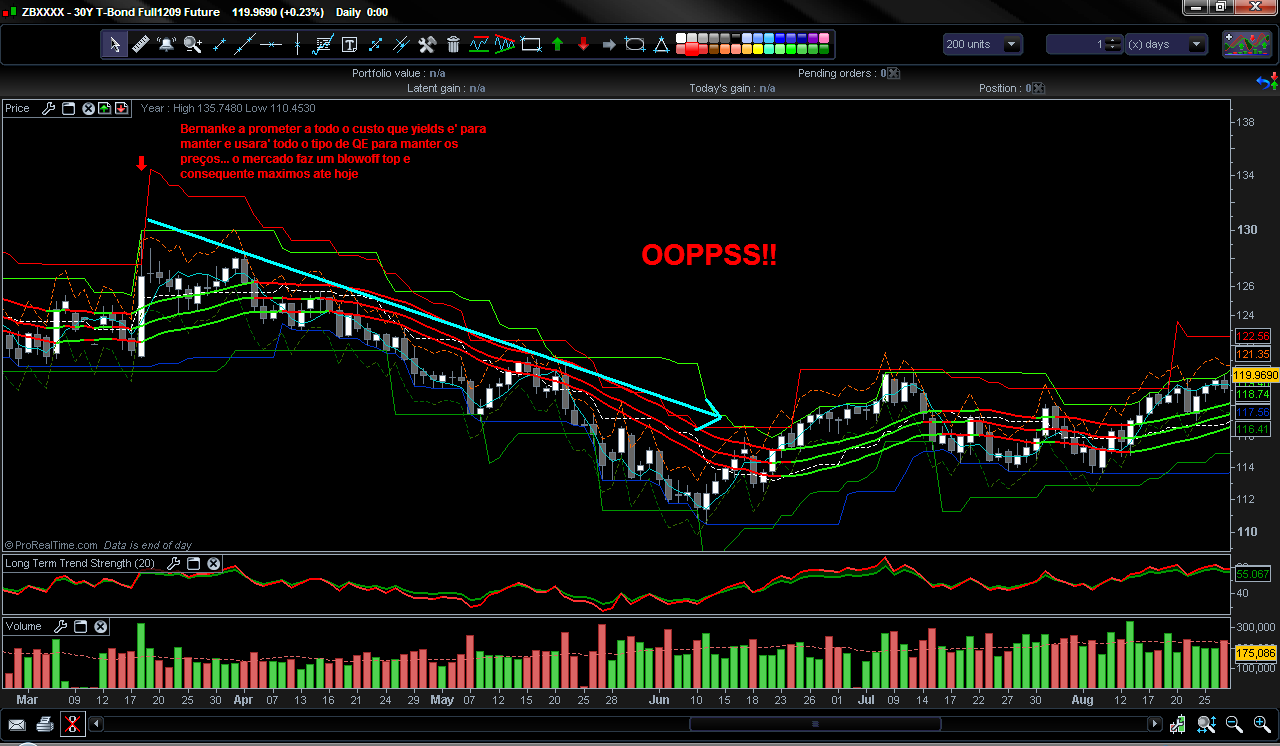1280x746 pixels.
Task: Select the Fibonacci retracement tool
Action: 324,44
